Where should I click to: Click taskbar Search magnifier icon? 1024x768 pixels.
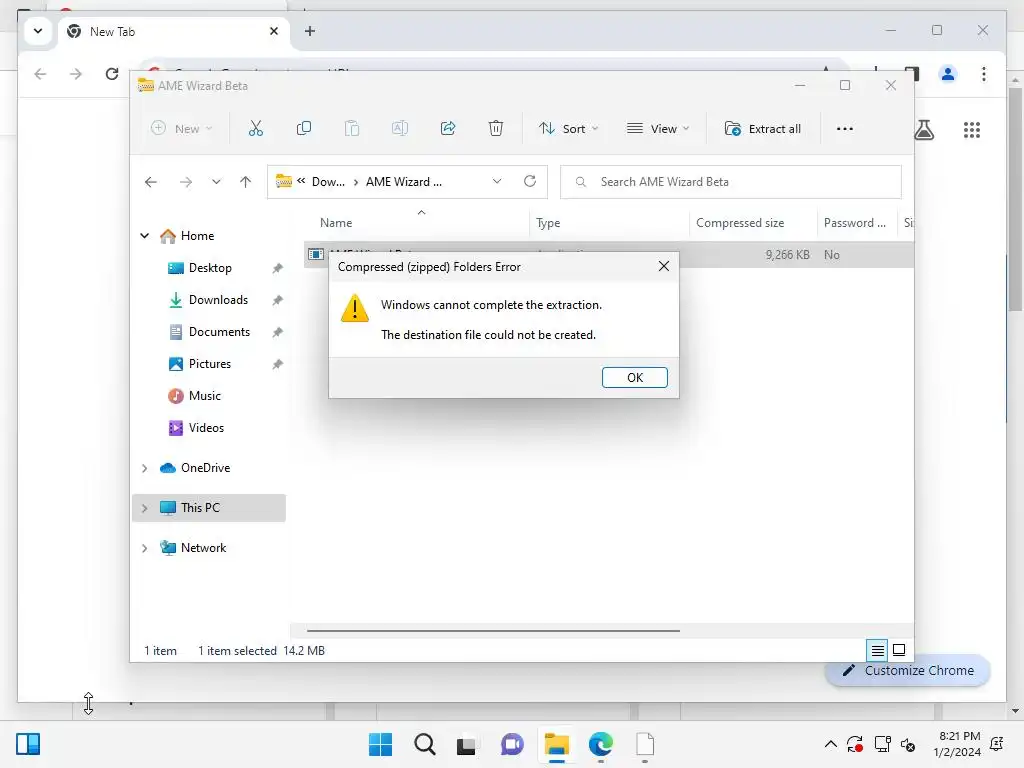424,744
